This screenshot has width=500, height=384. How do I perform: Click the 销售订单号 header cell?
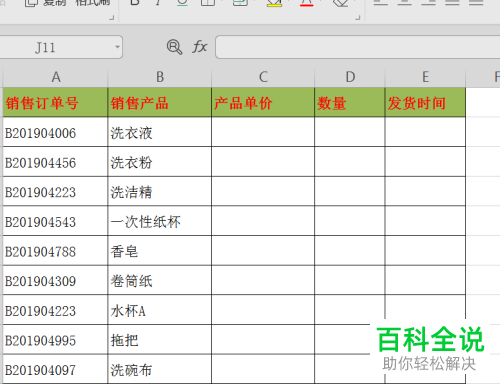[55, 102]
